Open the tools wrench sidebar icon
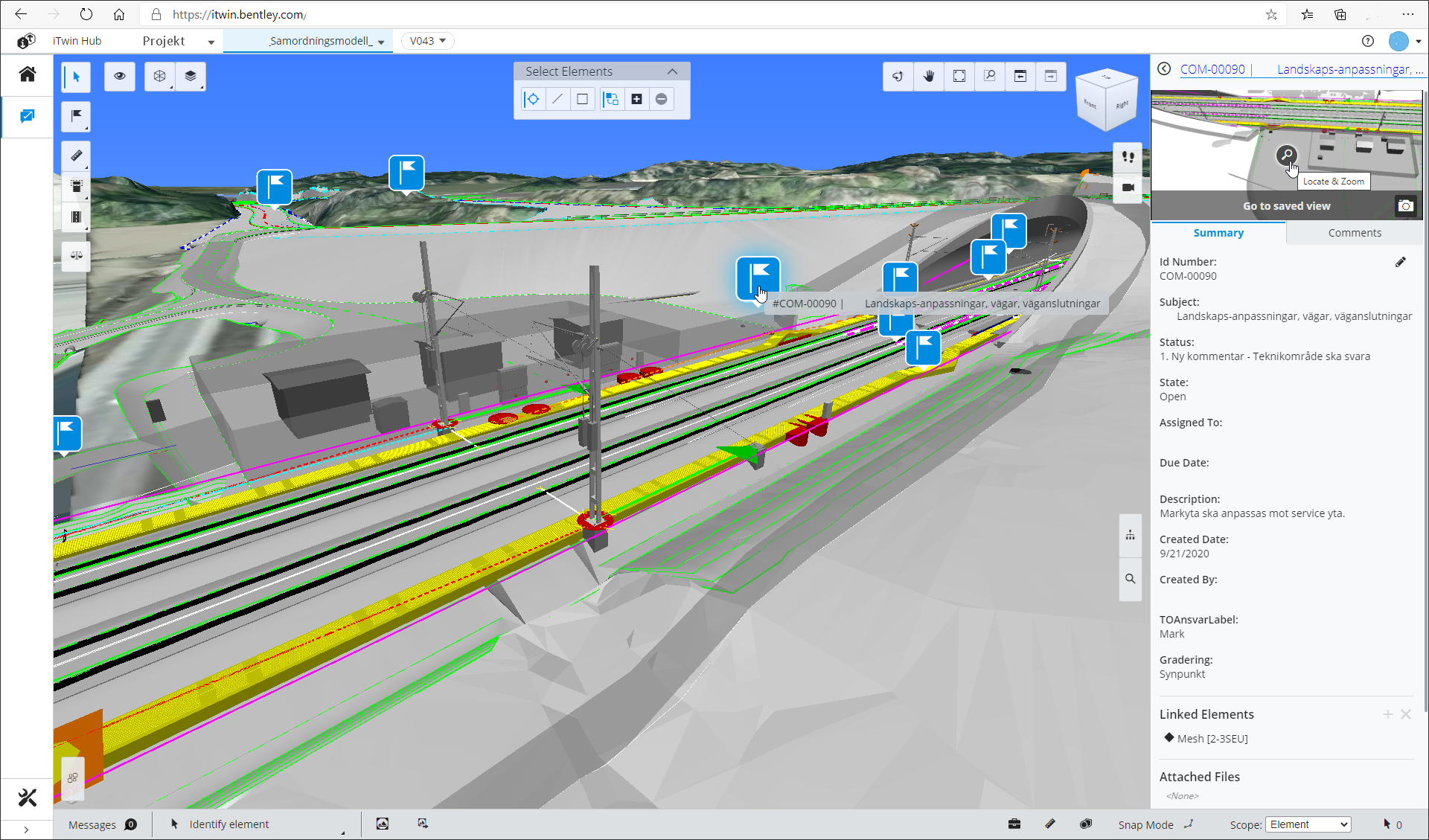Viewport: 1429px width, 840px height. click(27, 798)
